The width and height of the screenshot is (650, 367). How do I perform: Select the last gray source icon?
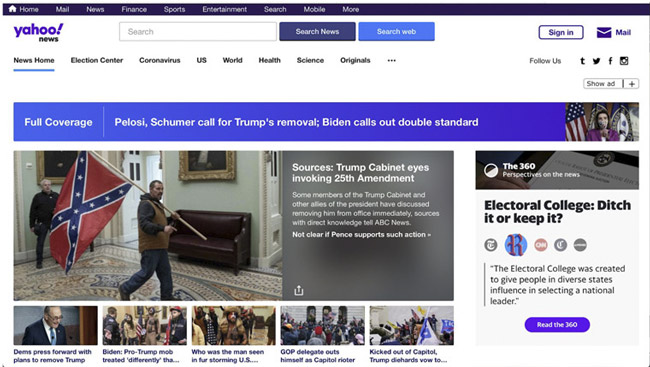coord(580,245)
